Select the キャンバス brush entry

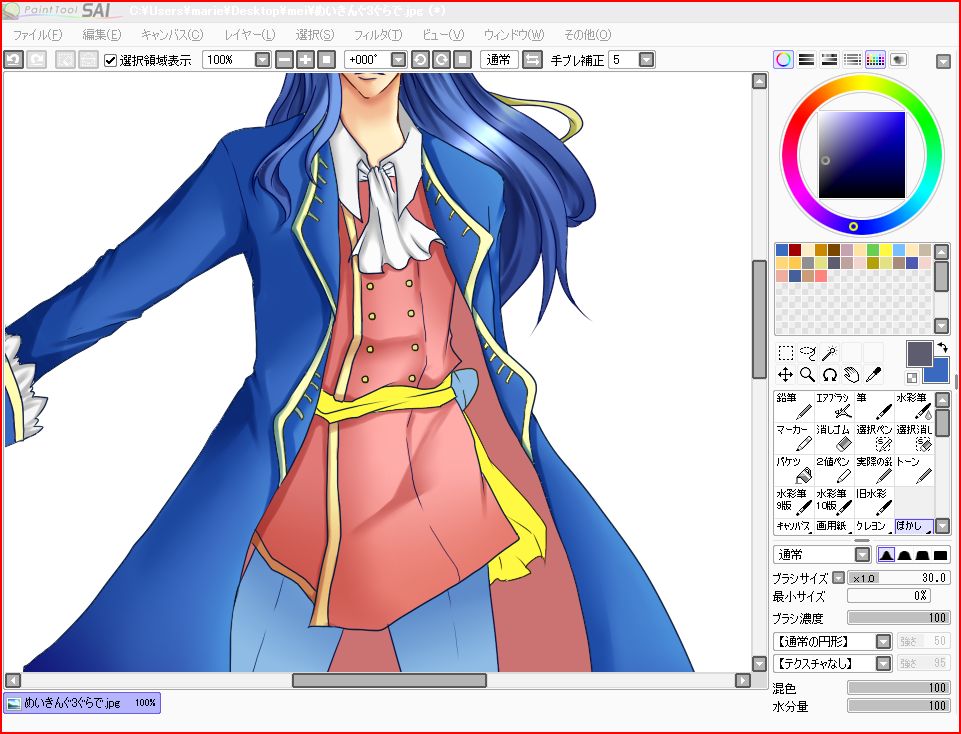tap(794, 526)
